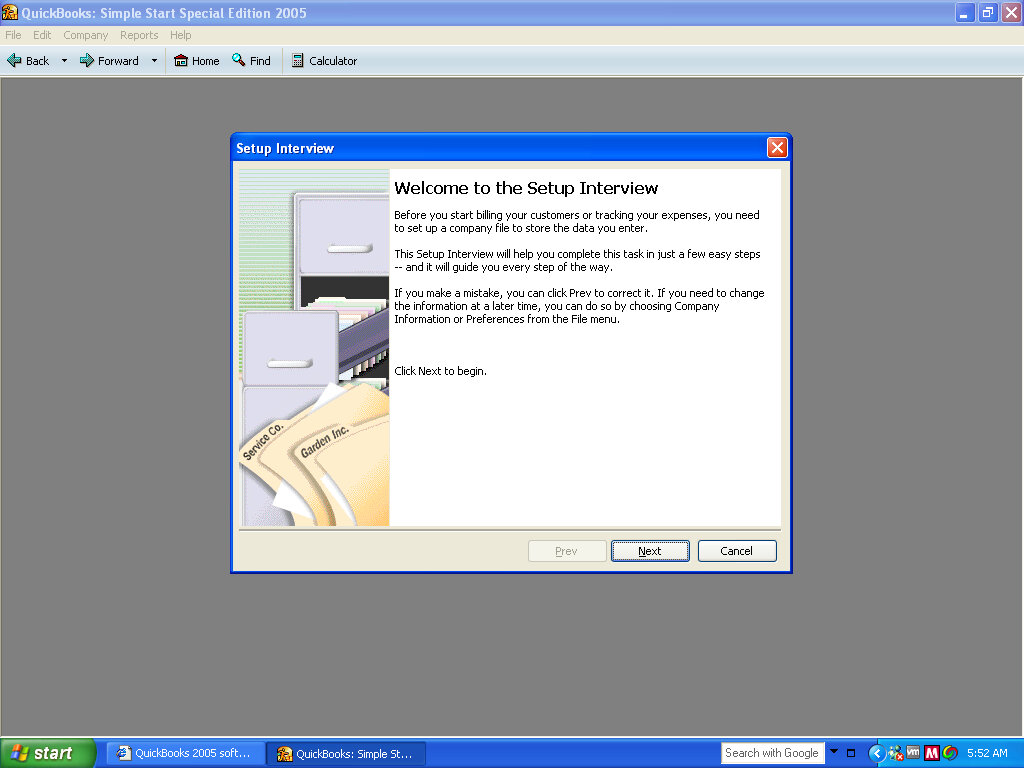Cancel the Setup Interview dialog
The width and height of the screenshot is (1024, 768).
(736, 551)
